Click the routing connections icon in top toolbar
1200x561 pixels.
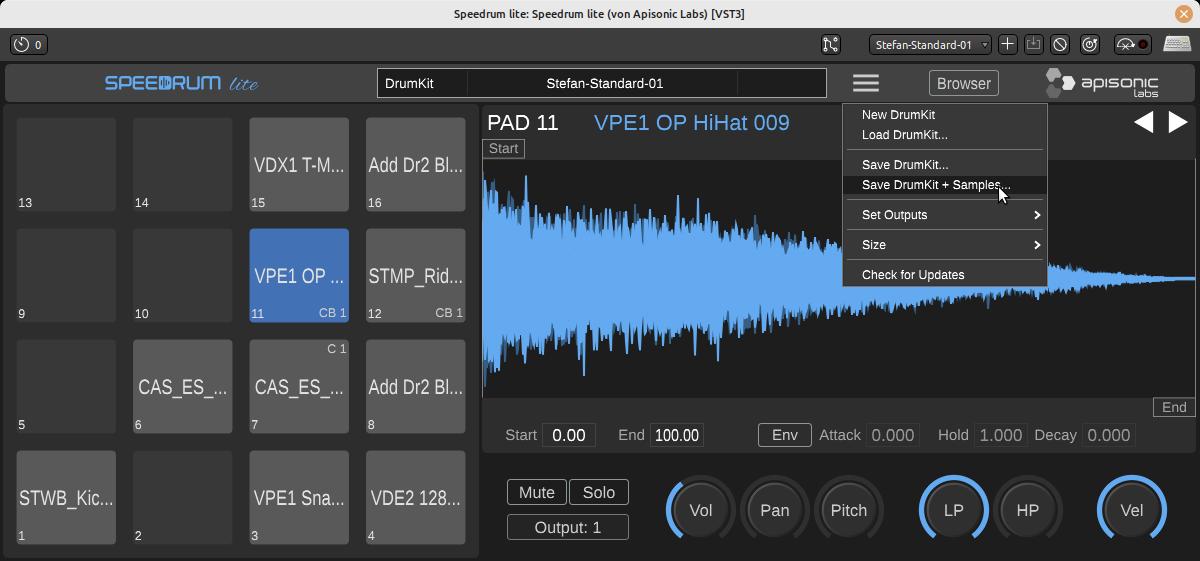831,44
